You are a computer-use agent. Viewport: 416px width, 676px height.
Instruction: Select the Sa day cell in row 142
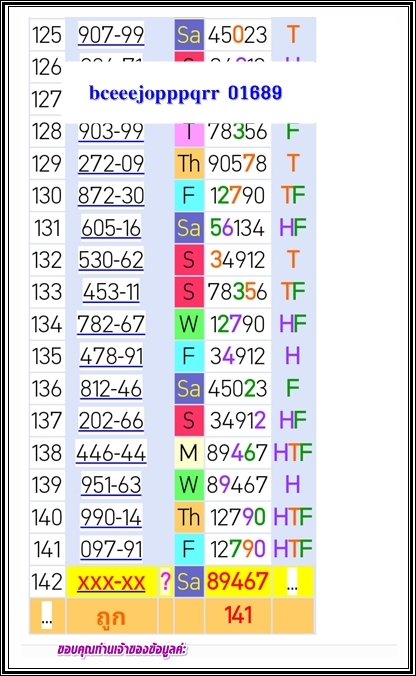point(189,582)
